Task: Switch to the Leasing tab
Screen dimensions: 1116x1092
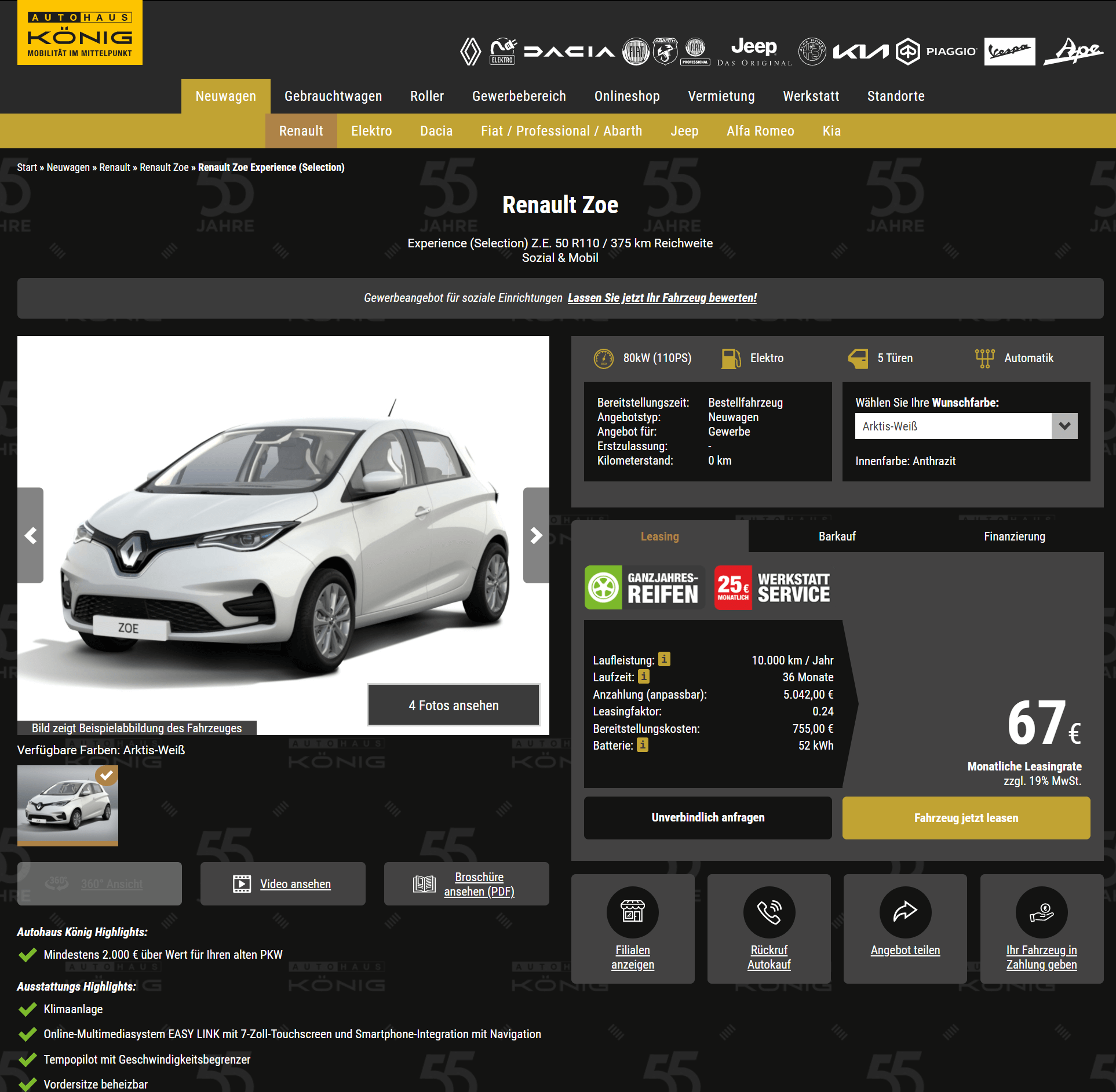Action: [x=660, y=536]
